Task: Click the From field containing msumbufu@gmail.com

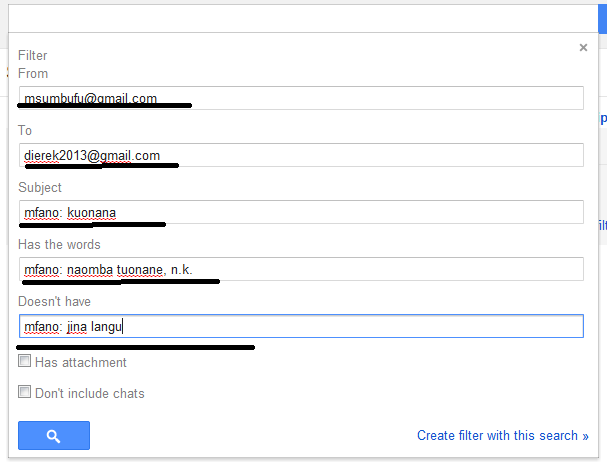Action: [x=300, y=98]
